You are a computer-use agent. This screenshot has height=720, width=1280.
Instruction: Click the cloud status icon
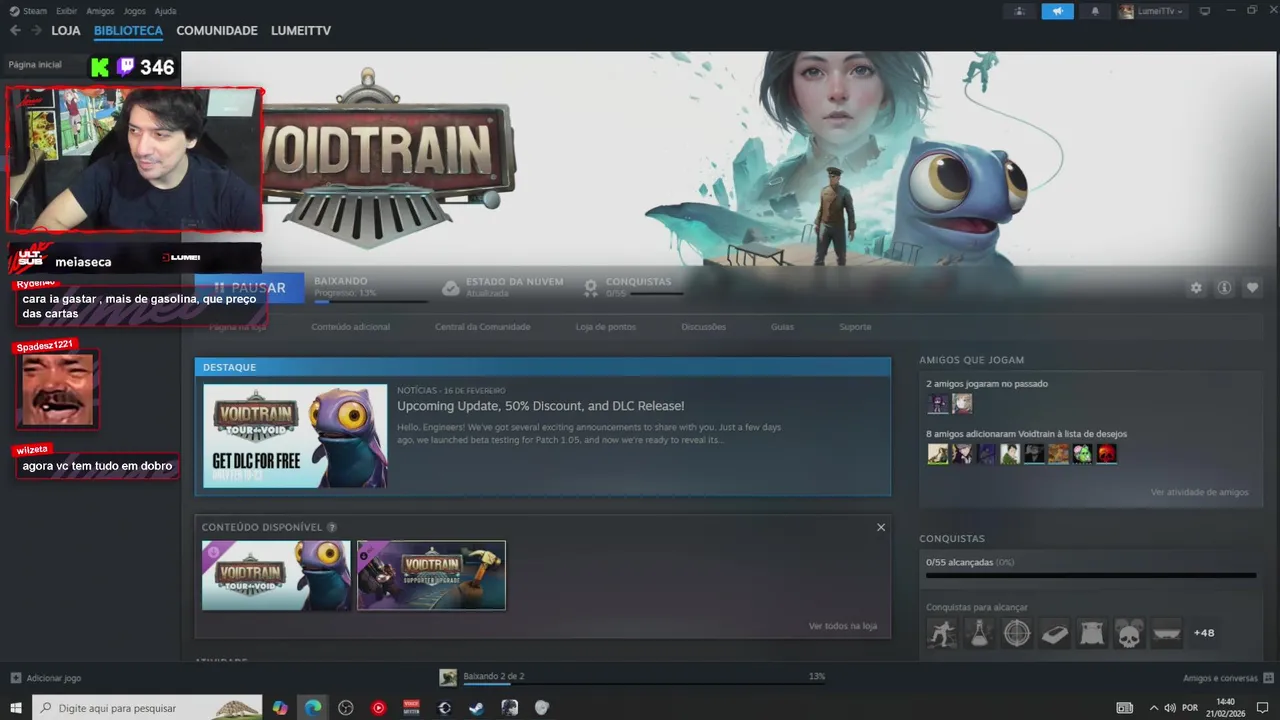[451, 288]
